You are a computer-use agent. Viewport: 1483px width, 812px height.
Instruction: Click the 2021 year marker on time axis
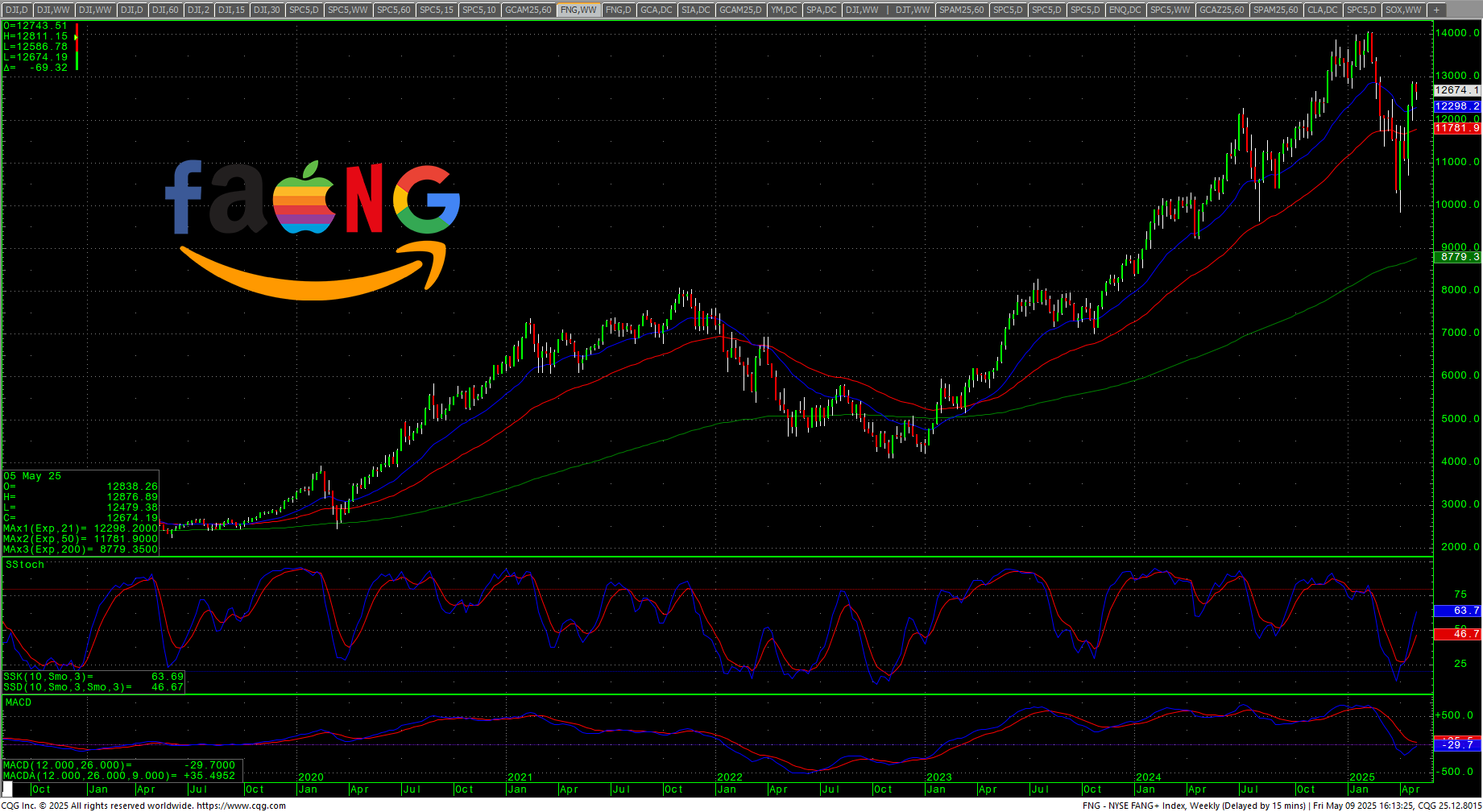[520, 777]
